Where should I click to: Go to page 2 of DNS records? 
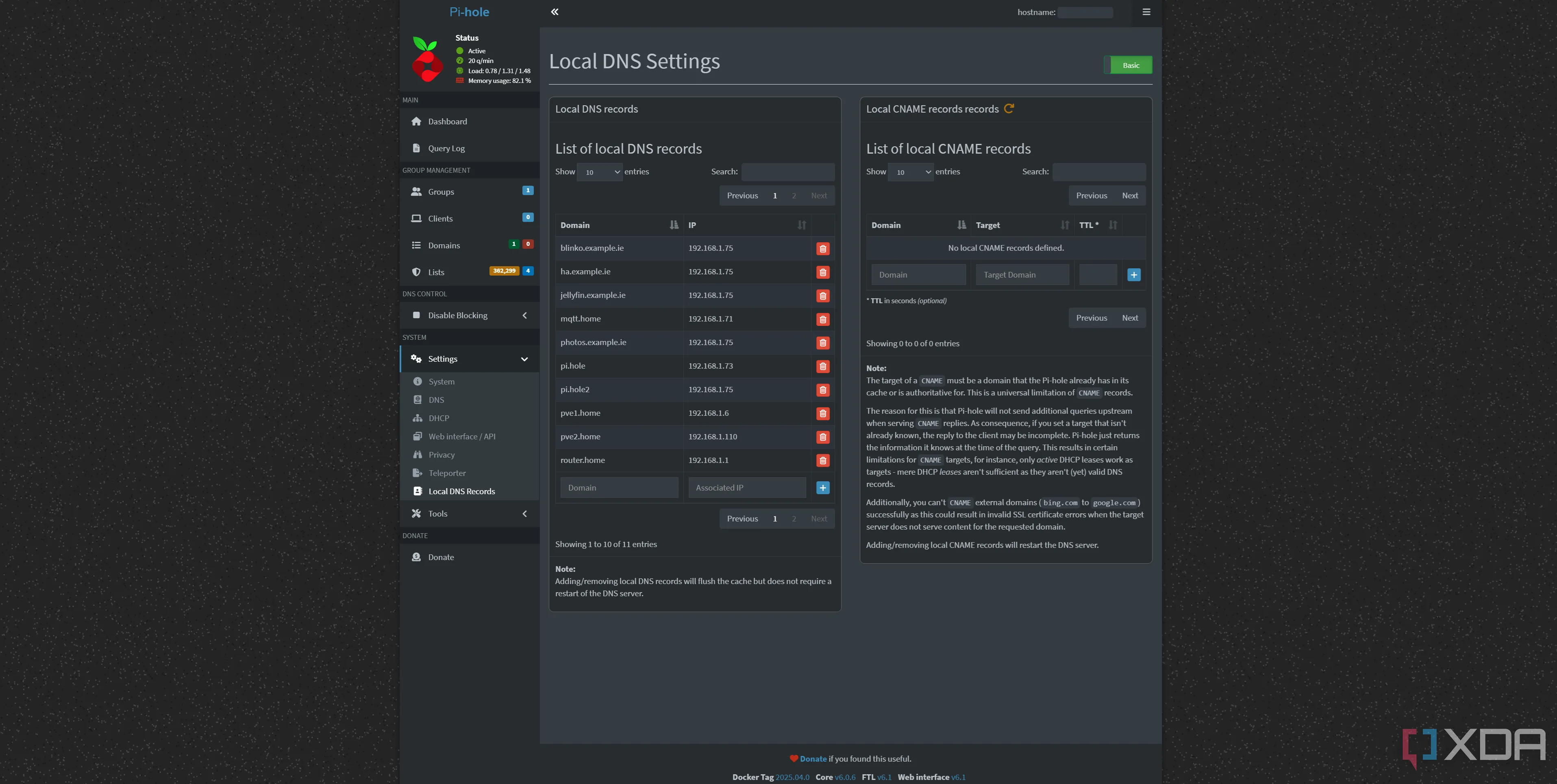point(794,196)
